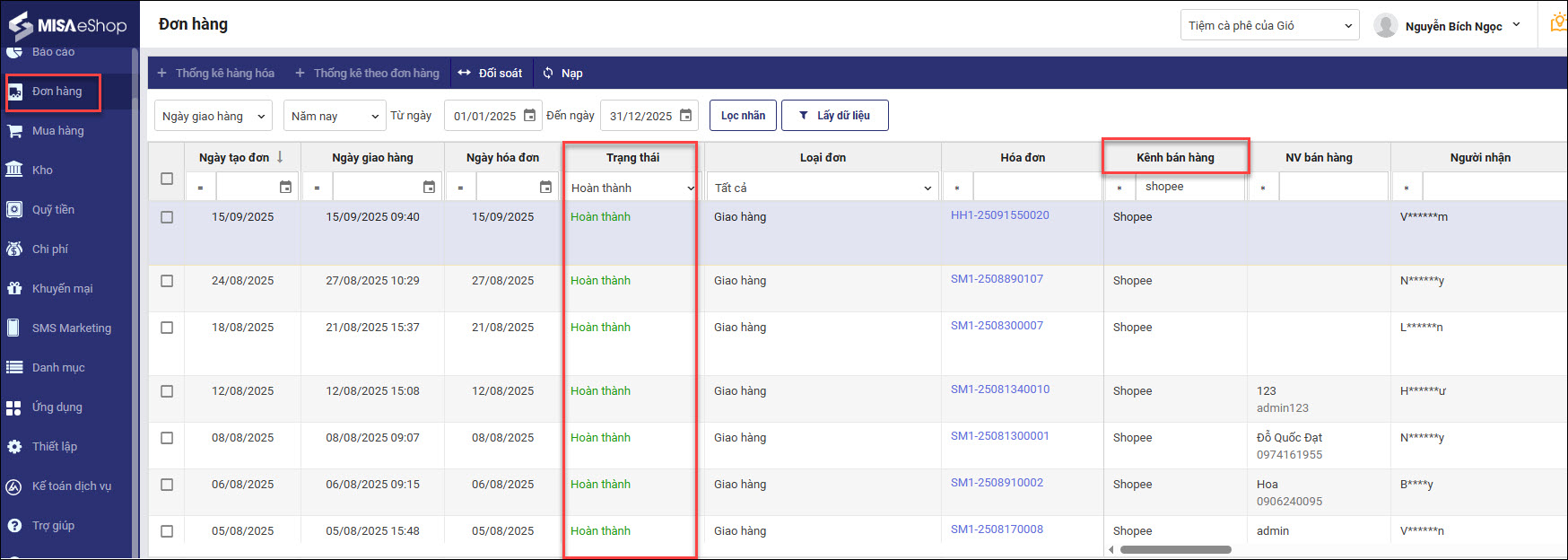Click the Kênh bán hàng filter input
Screen dimensions: 1568x560
click(x=1189, y=187)
